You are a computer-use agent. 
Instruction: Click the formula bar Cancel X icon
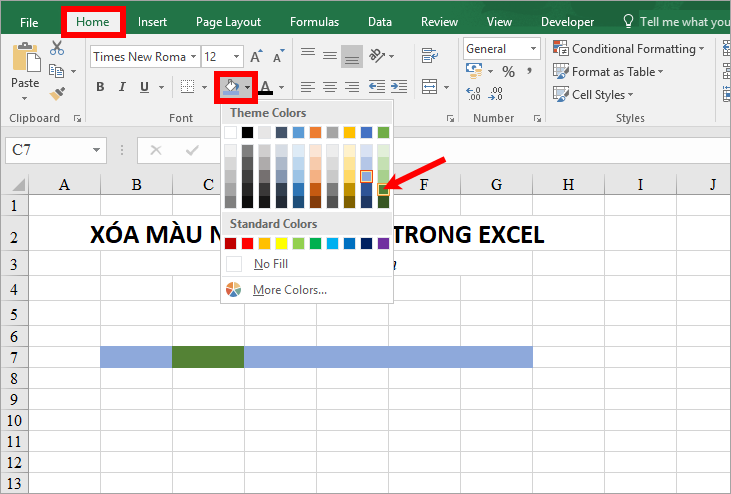156,150
